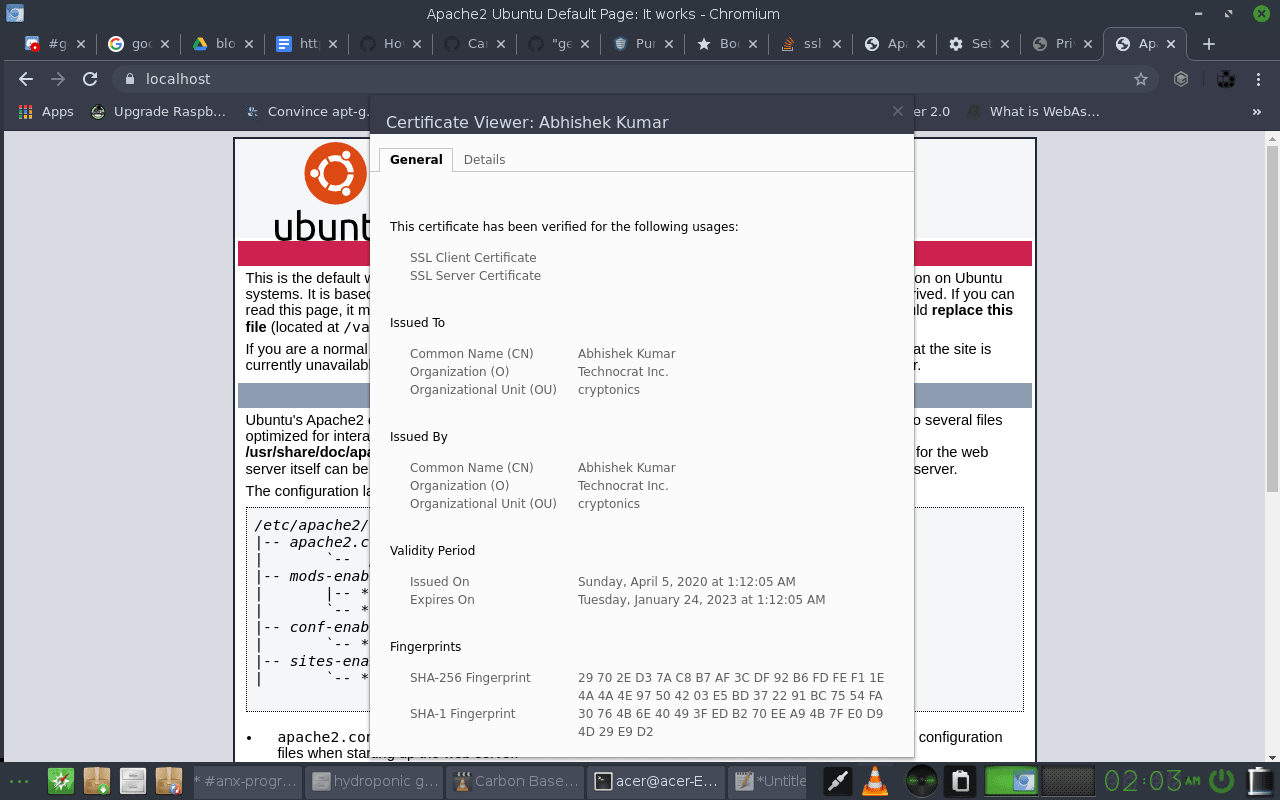The image size is (1280, 800).
Task: Click SHA-1 fingerprint value
Action: [x=731, y=723]
